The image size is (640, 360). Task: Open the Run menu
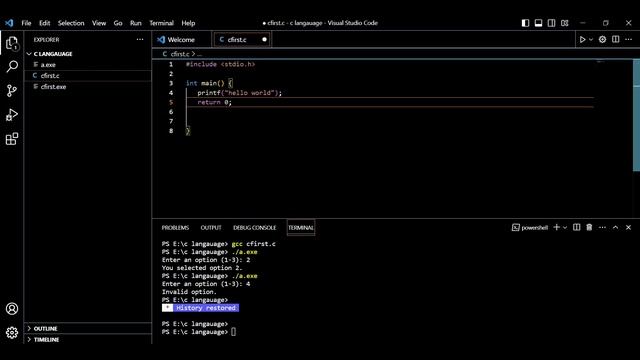pyautogui.click(x=136, y=23)
